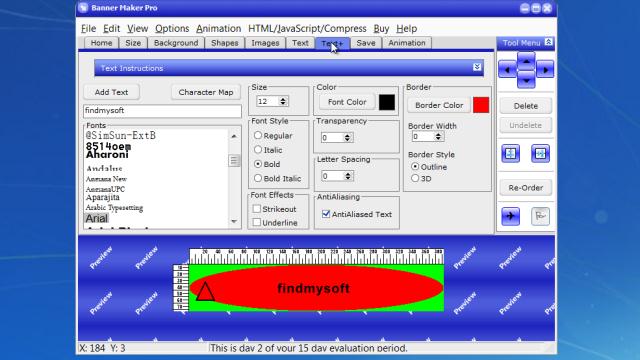Open the Edit menu
Viewport: 640px width, 360px height.
coord(111,29)
